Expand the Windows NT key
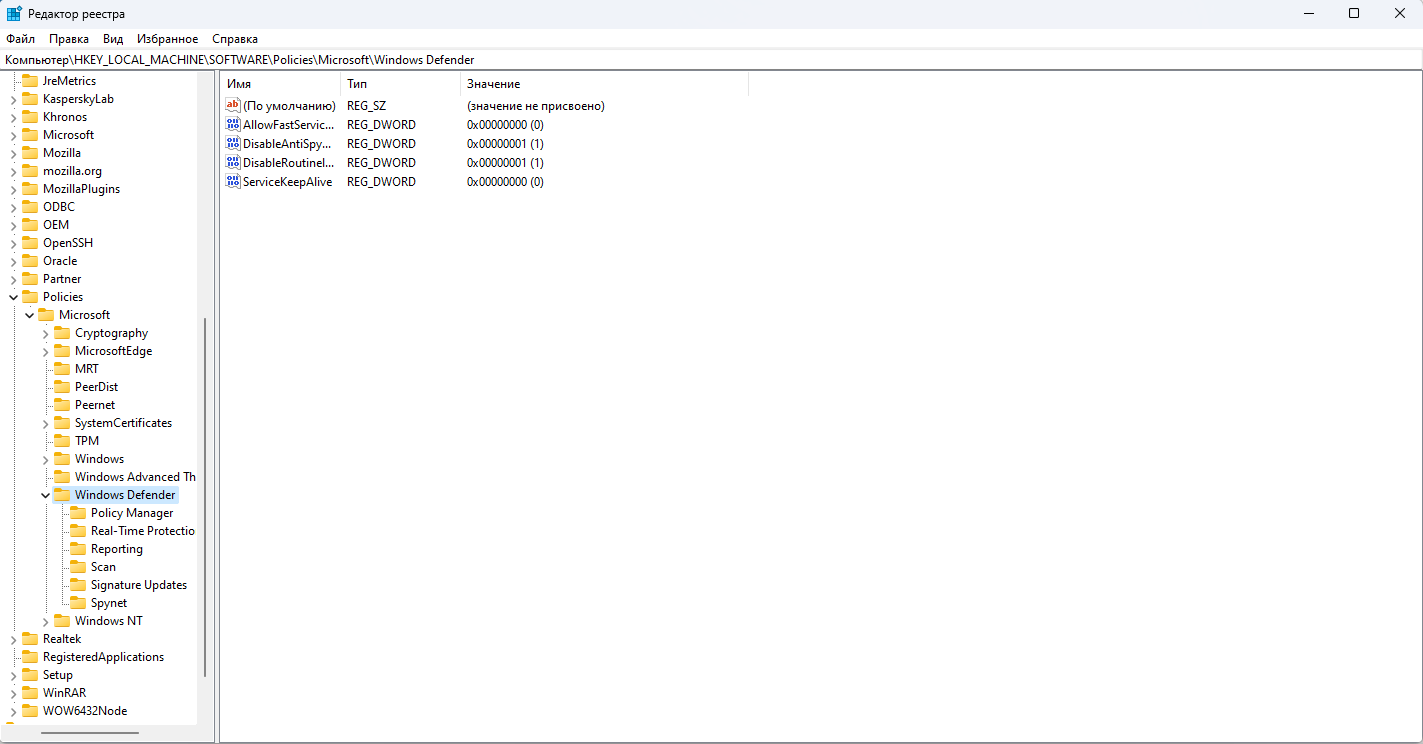This screenshot has height=744, width=1423. coord(45,621)
